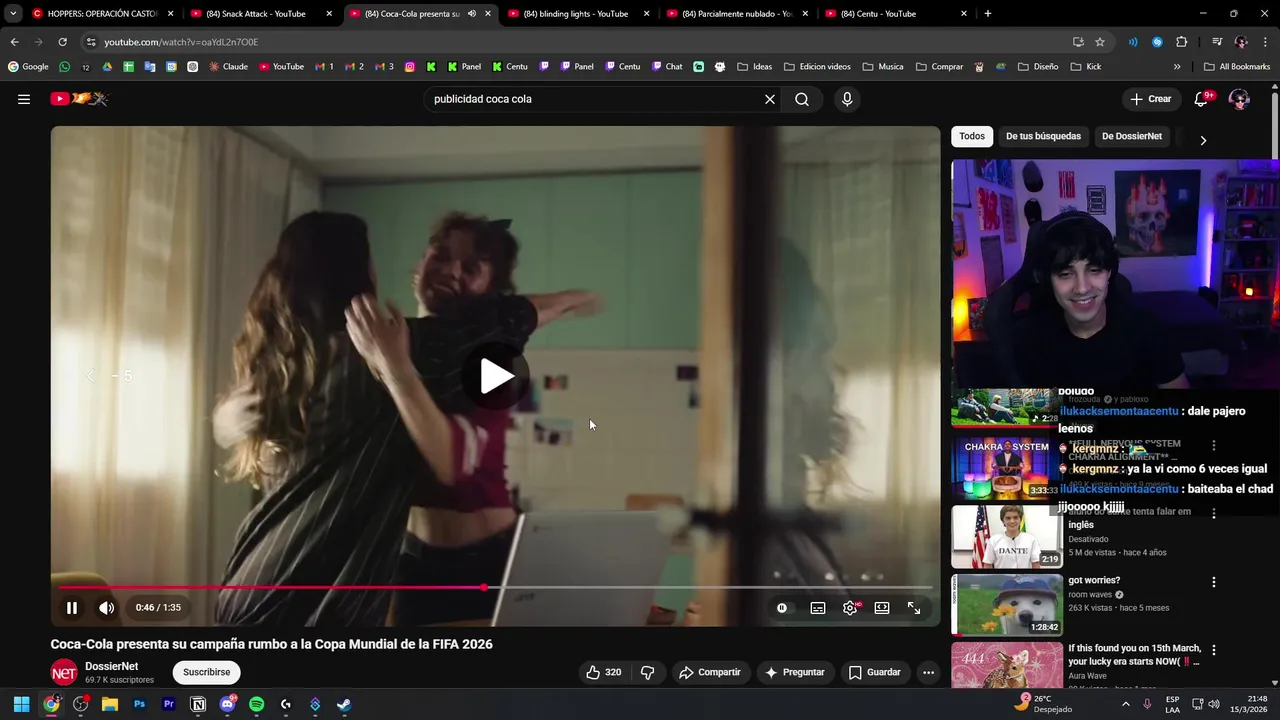Pause the video from player controls

[x=72, y=608]
